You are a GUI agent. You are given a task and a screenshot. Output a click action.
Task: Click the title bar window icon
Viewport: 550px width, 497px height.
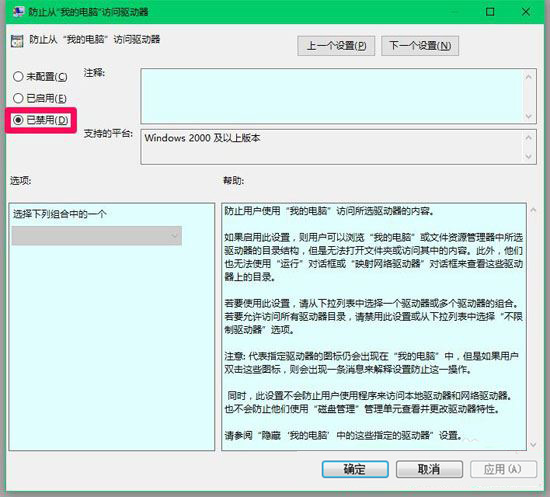18,12
